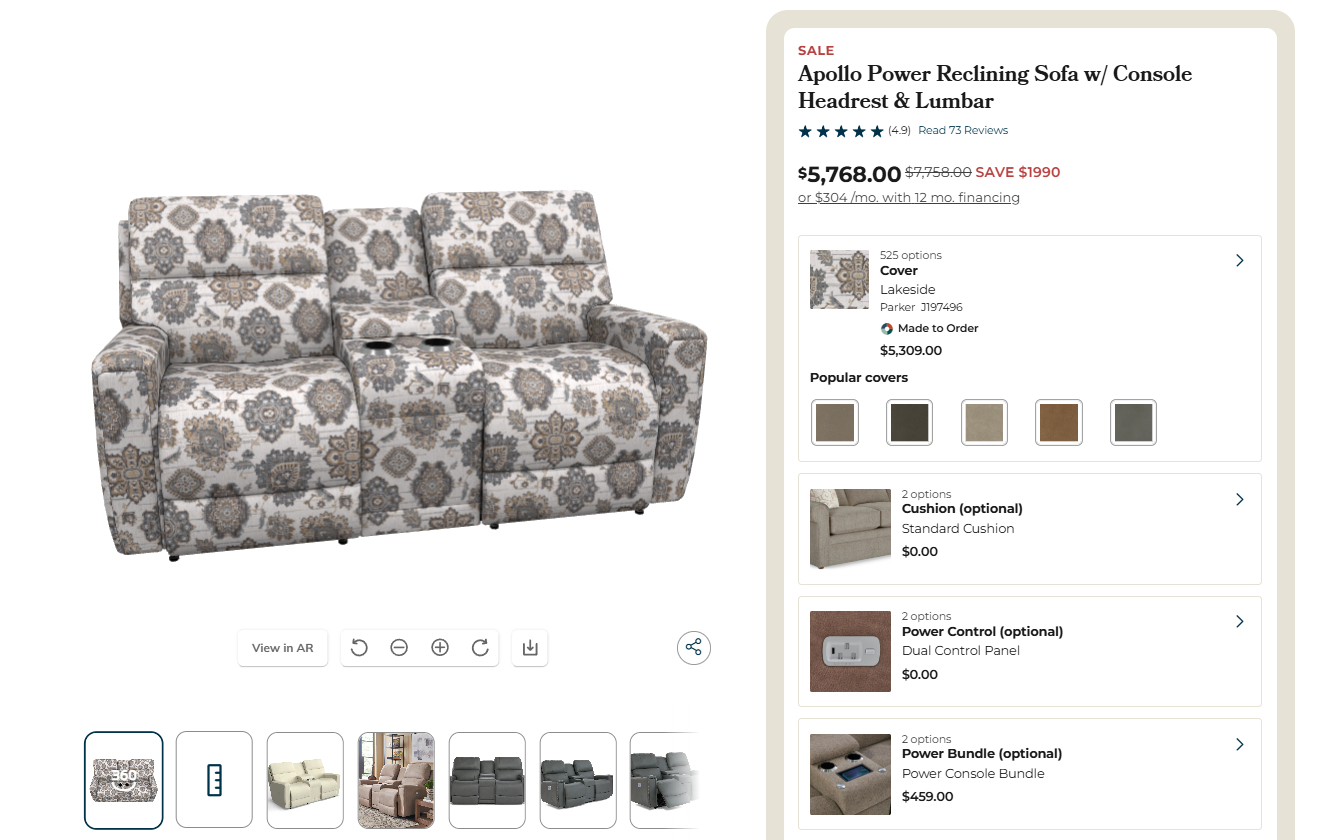The image size is (1333, 840).
Task: Click the share icon
Action: 694,648
